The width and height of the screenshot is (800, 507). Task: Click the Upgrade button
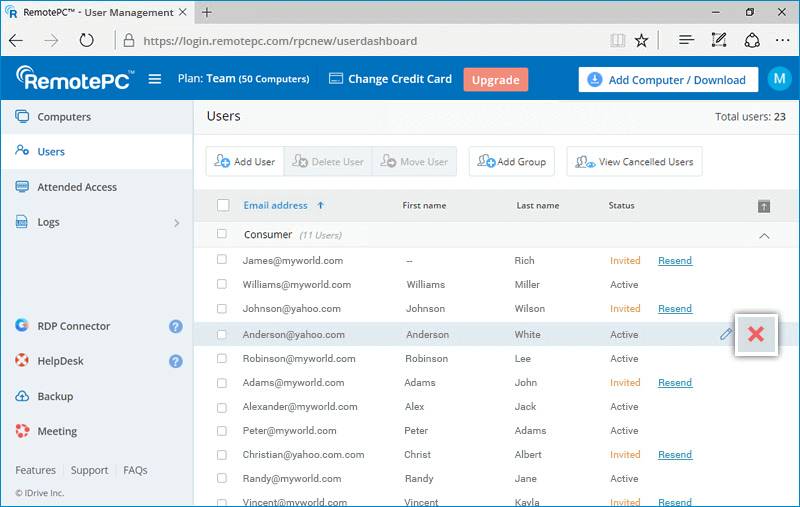point(495,80)
